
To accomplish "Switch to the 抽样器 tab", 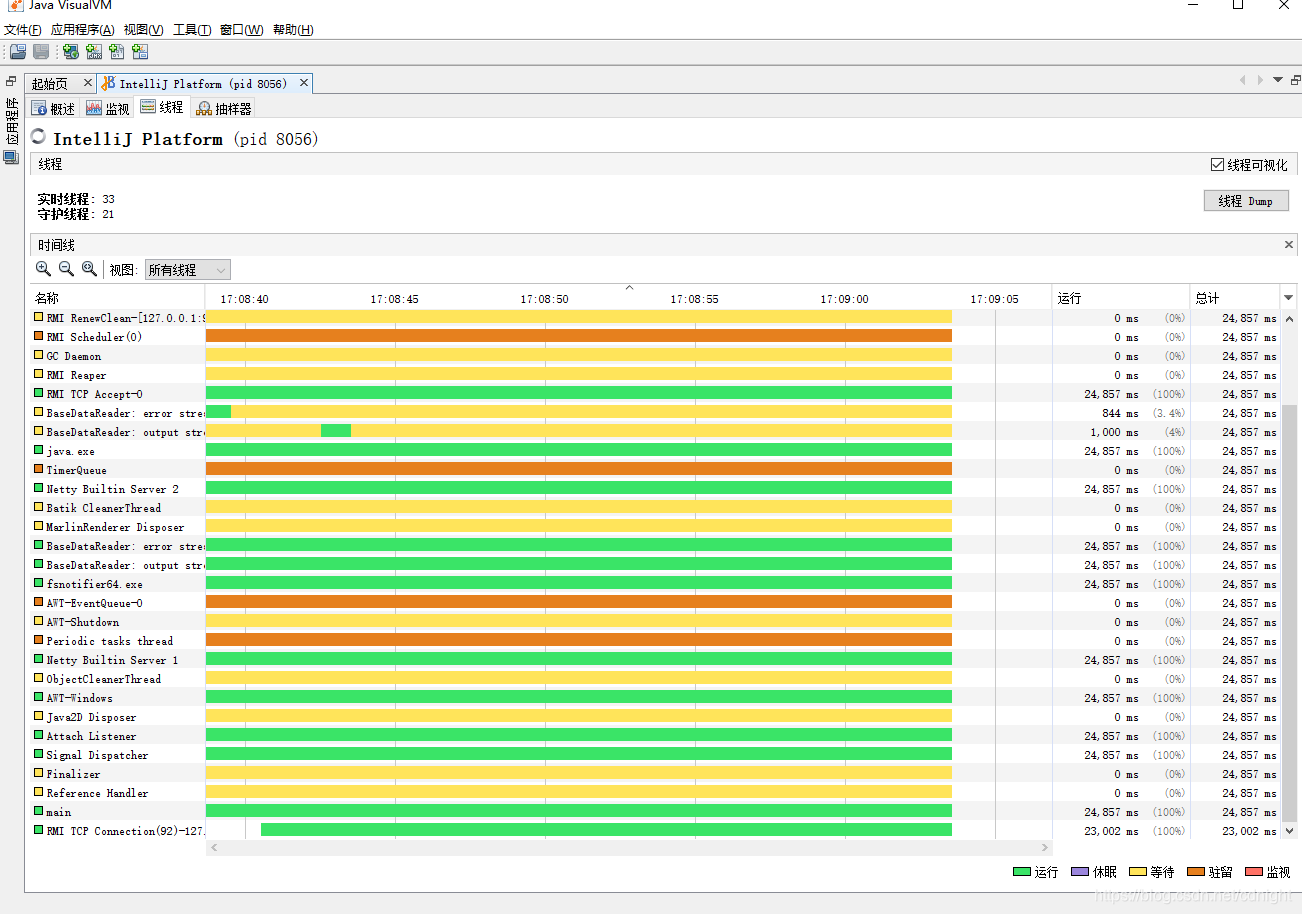I will 224,108.
